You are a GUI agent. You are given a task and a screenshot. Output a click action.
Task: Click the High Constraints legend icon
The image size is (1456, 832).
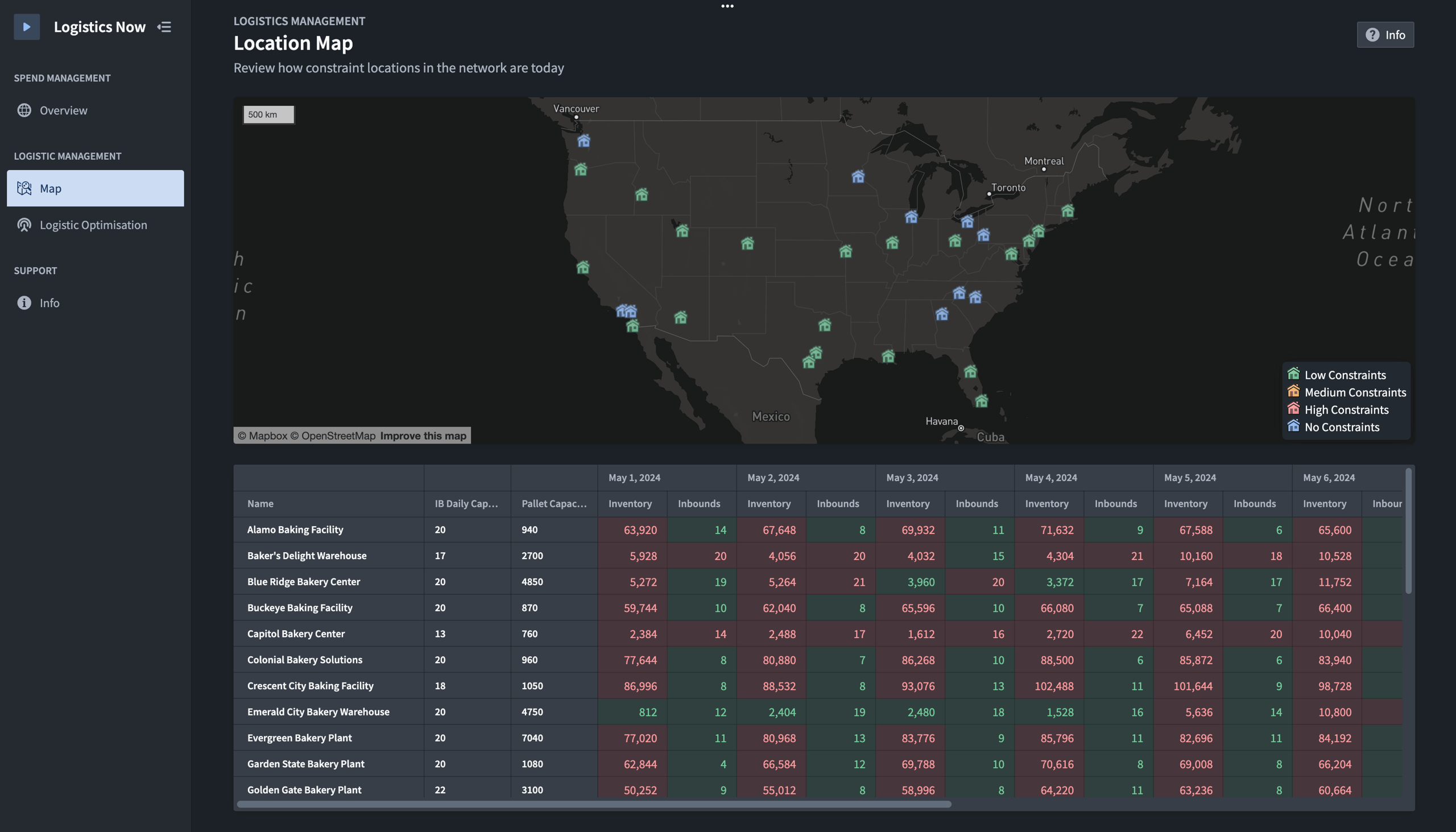tap(1293, 409)
